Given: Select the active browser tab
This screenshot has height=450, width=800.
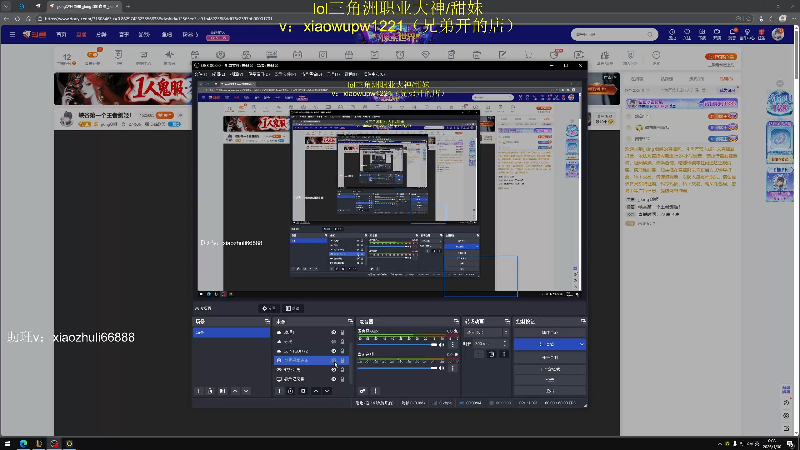Looking at the screenshot, I should pyautogui.click(x=84, y=6).
